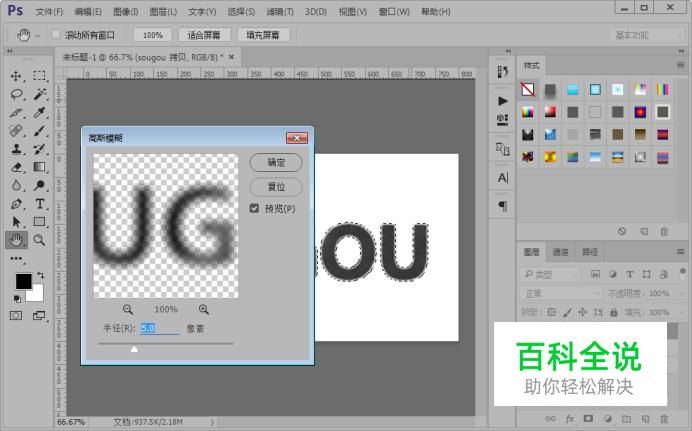Open the File menu
This screenshot has width=692, height=431.
pyautogui.click(x=49, y=12)
